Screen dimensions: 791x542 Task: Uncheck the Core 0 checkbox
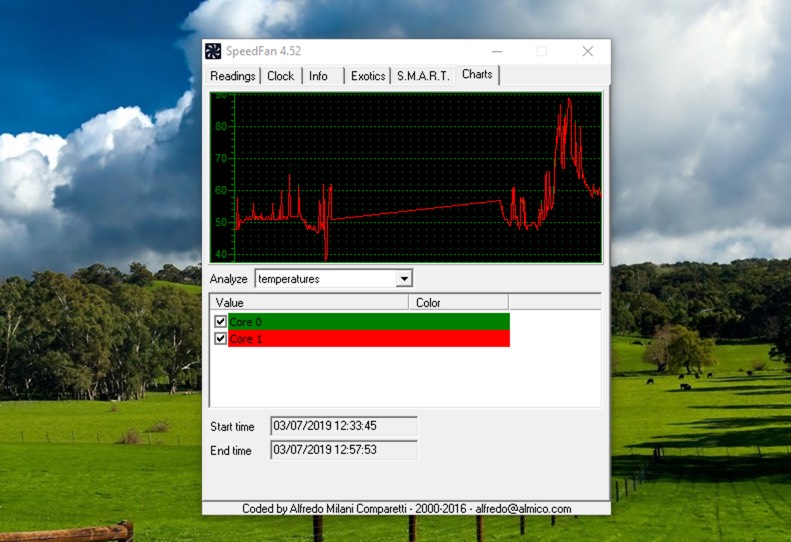221,322
